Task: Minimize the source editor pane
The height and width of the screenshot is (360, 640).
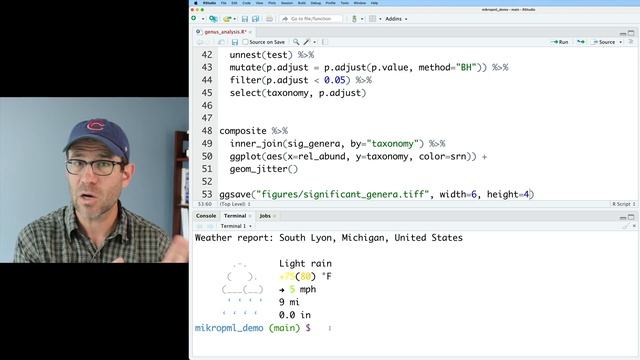Action: click(623, 33)
